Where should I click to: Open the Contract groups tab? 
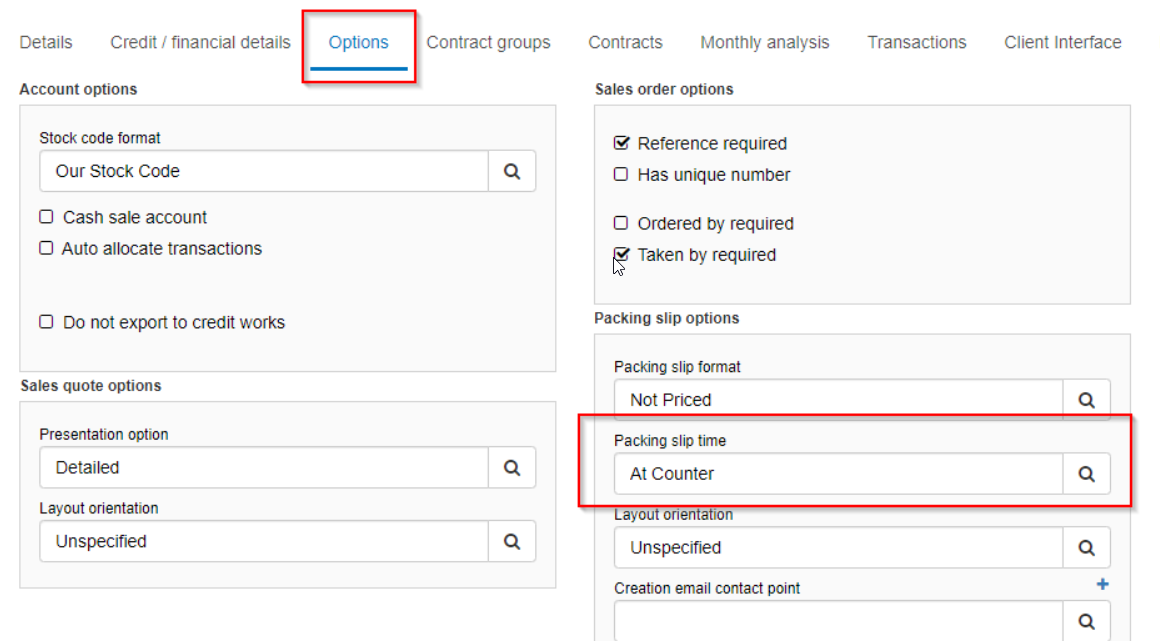pyautogui.click(x=488, y=42)
